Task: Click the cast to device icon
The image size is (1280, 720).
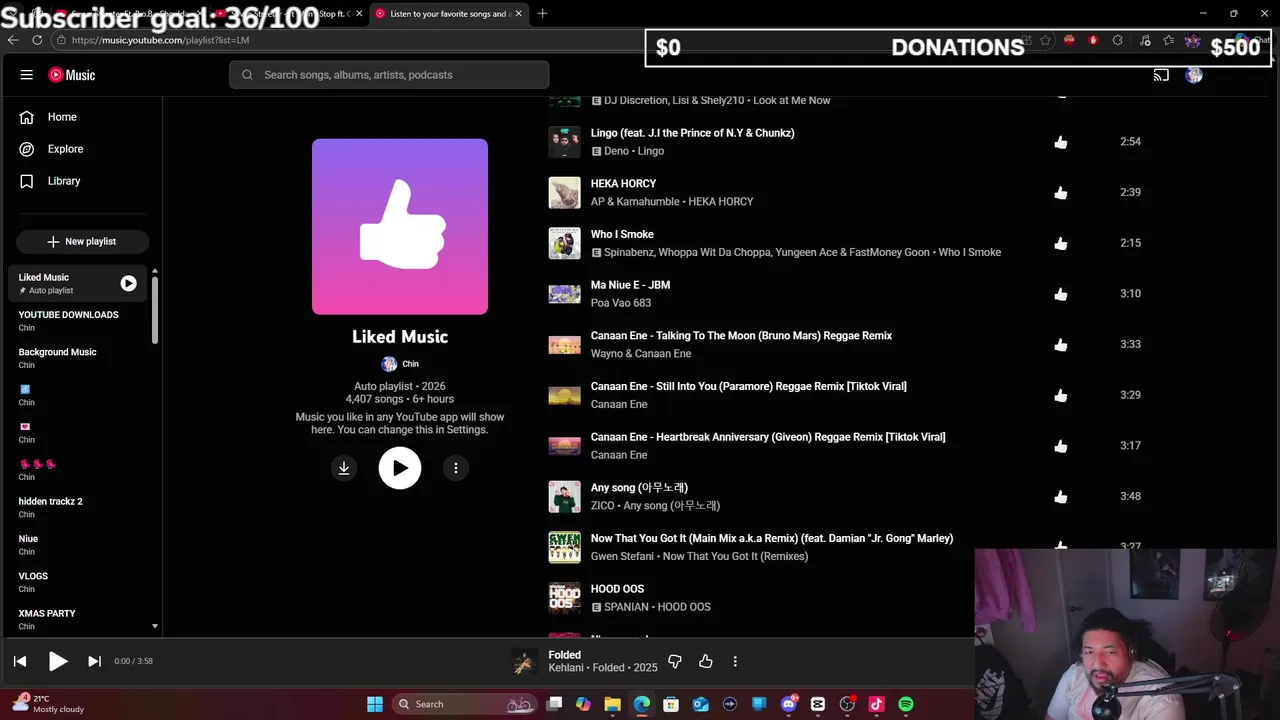Action: pyautogui.click(x=1161, y=75)
